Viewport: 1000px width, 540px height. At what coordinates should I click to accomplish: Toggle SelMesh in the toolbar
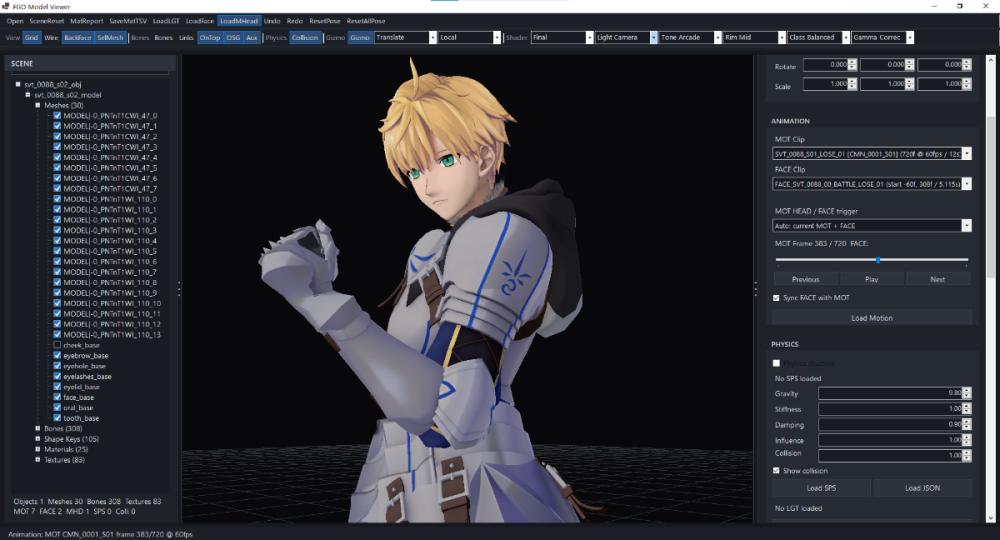110,38
